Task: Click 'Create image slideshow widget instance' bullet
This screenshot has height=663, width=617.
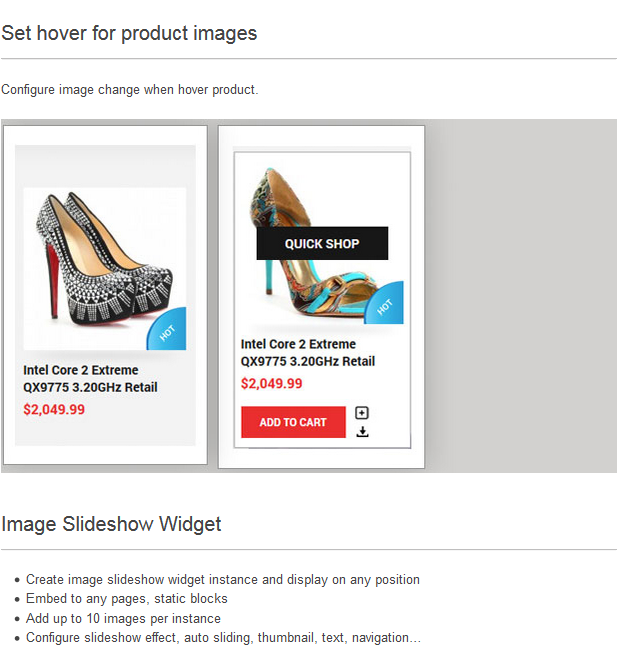Action: click(x=222, y=580)
